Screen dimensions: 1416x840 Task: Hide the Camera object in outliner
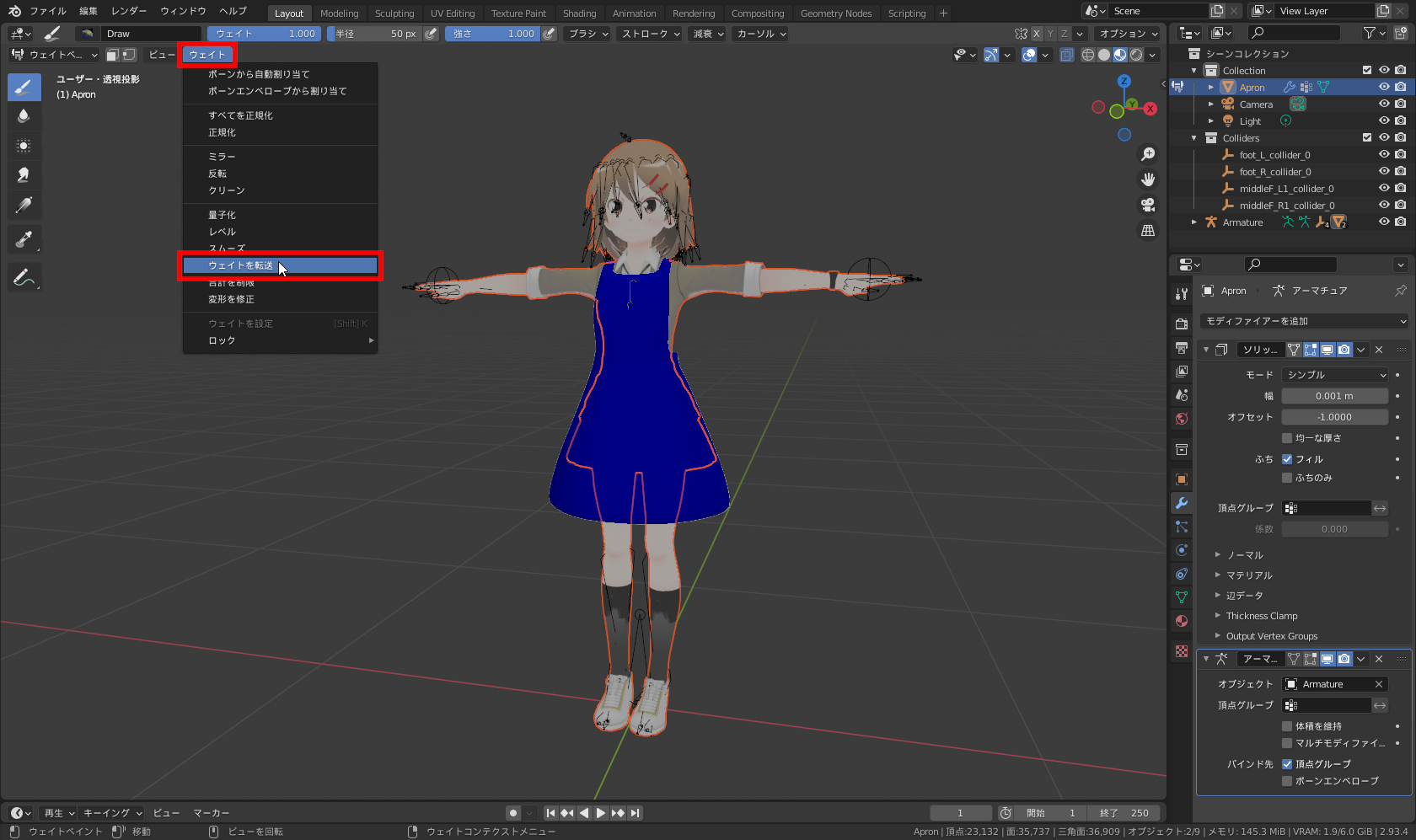coord(1383,104)
